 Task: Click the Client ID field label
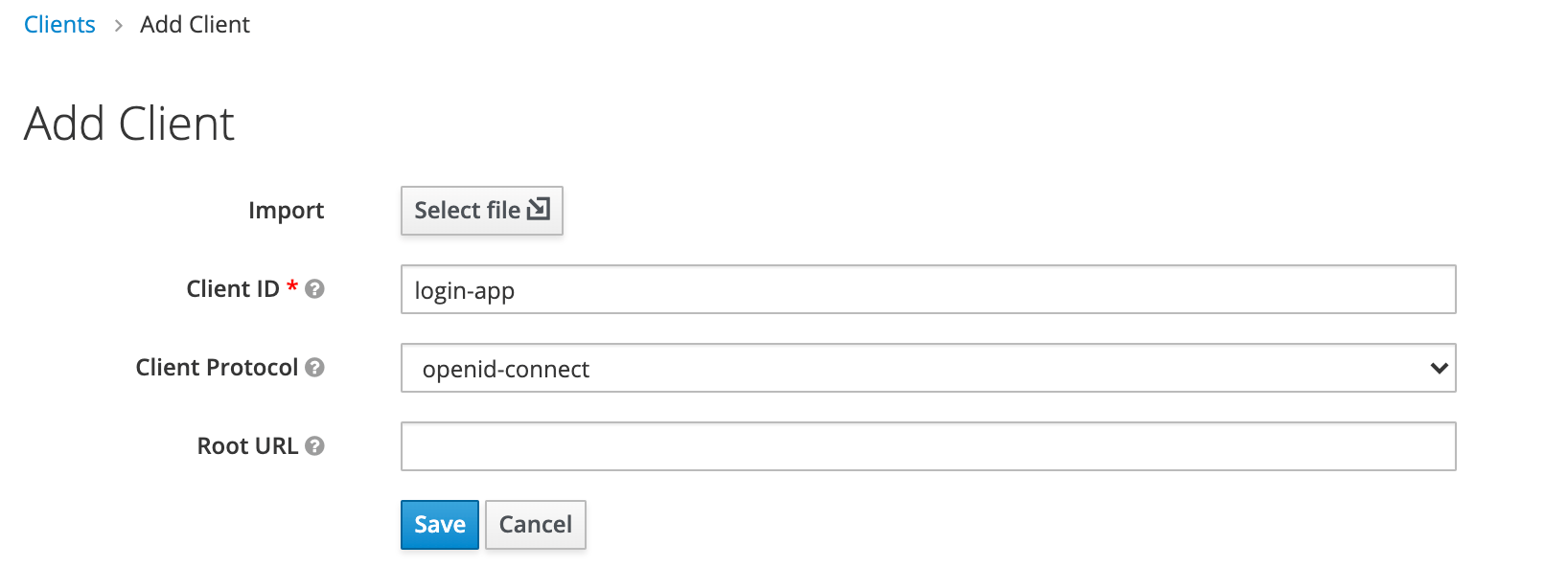tap(233, 288)
